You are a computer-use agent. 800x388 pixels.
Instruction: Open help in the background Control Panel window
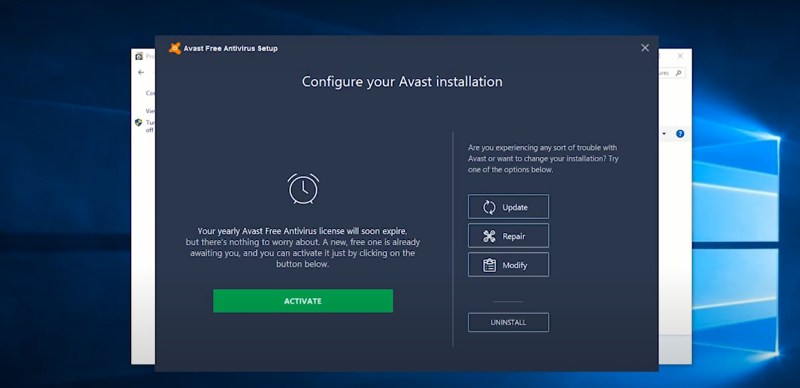680,134
